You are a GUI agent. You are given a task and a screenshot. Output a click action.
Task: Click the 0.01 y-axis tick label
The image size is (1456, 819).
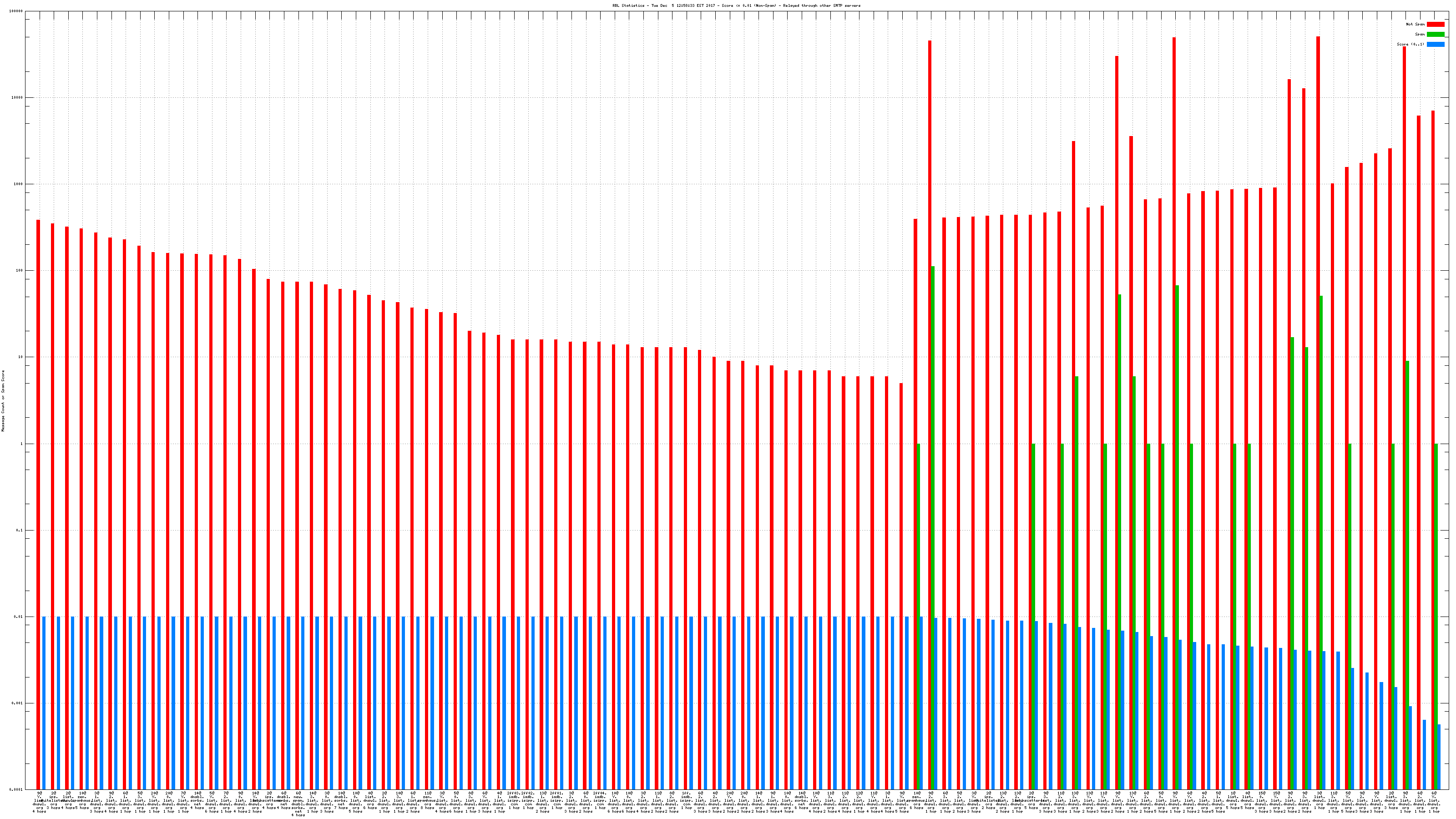[18, 617]
